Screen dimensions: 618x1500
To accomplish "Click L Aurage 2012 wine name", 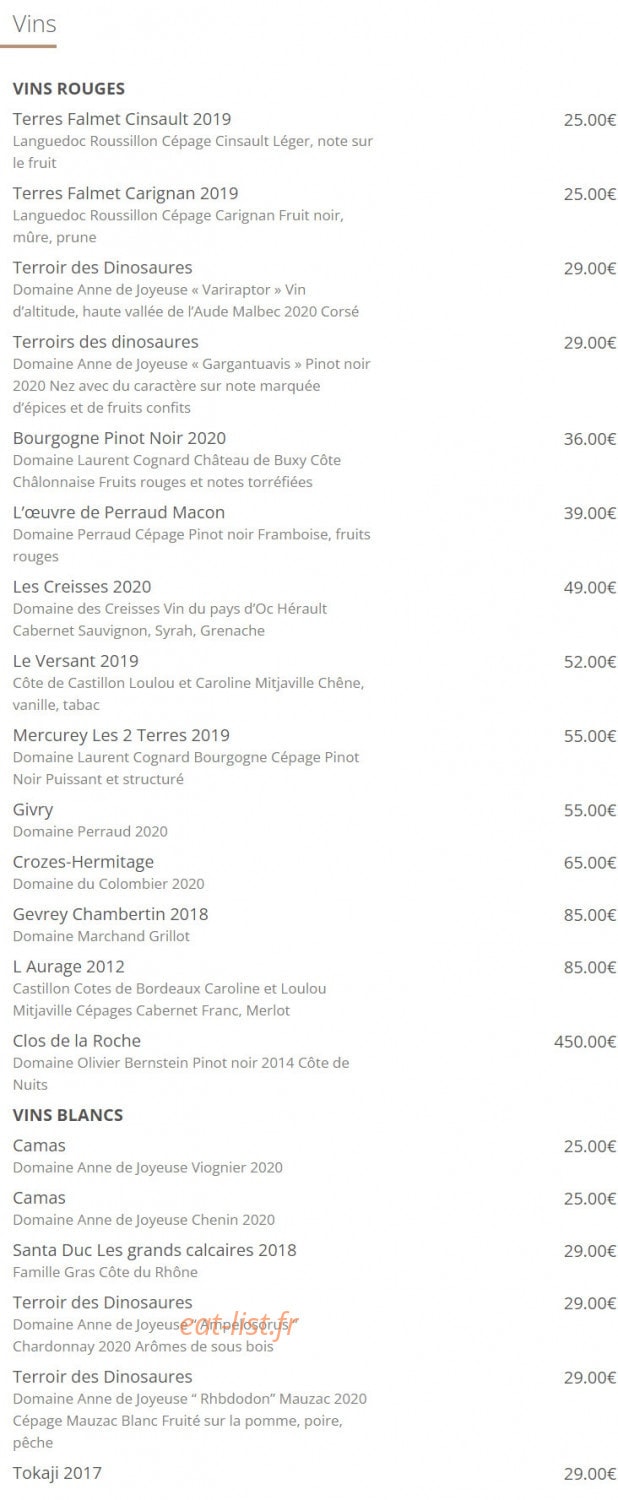I will (x=69, y=966).
